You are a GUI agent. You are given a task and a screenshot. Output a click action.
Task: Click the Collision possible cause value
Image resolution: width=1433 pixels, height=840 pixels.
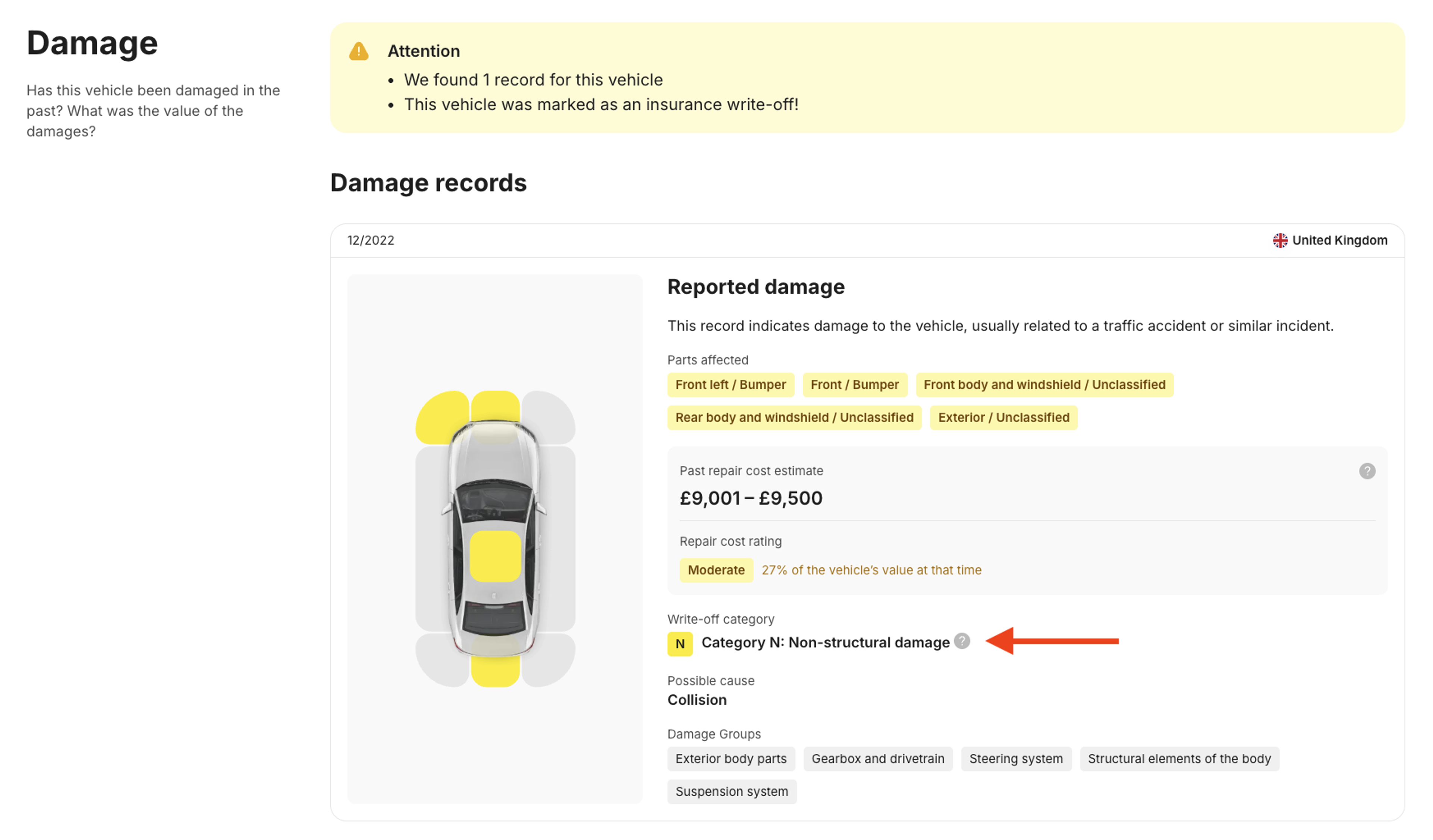pyautogui.click(x=697, y=700)
